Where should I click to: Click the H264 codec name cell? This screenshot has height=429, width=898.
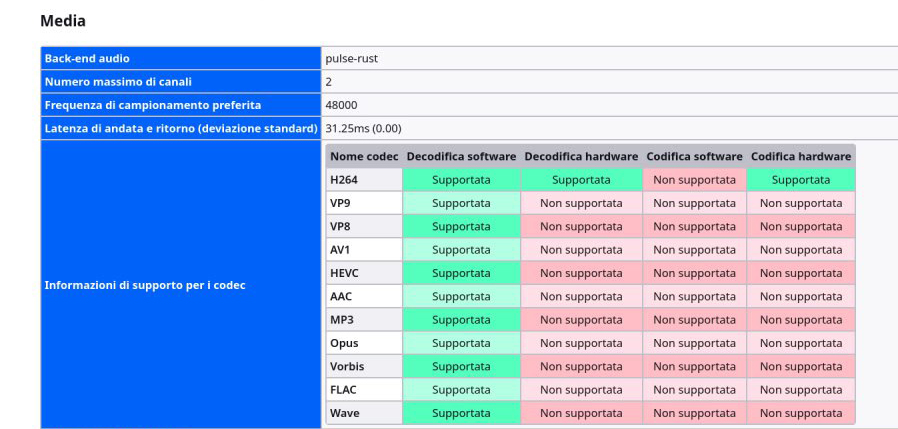coord(343,180)
